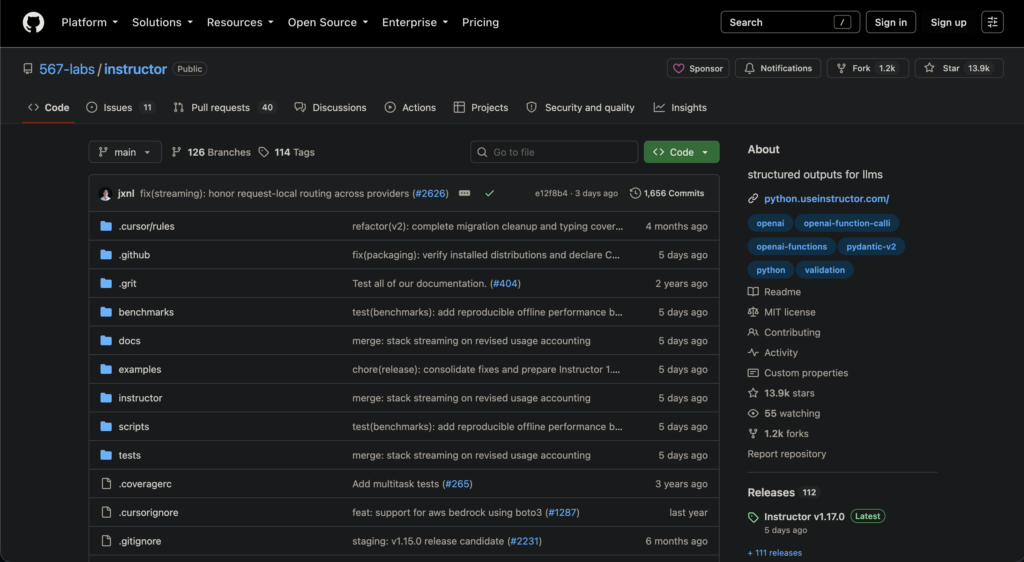Image resolution: width=1024 pixels, height=562 pixels.
Task: Open the green Code dropdown button
Action: point(681,152)
